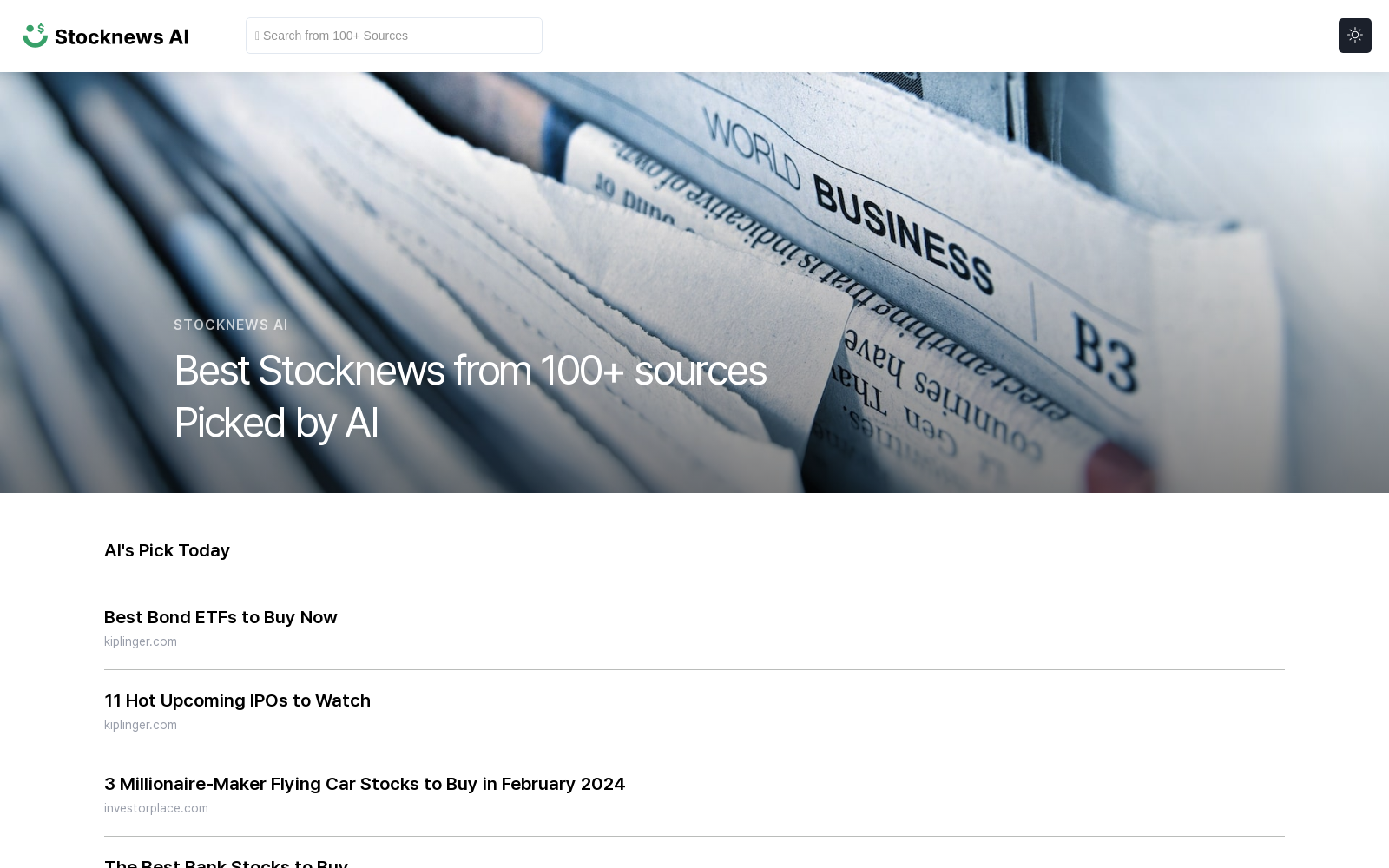Click the hero headline Best Stocknews from 100+ sources

470,397
